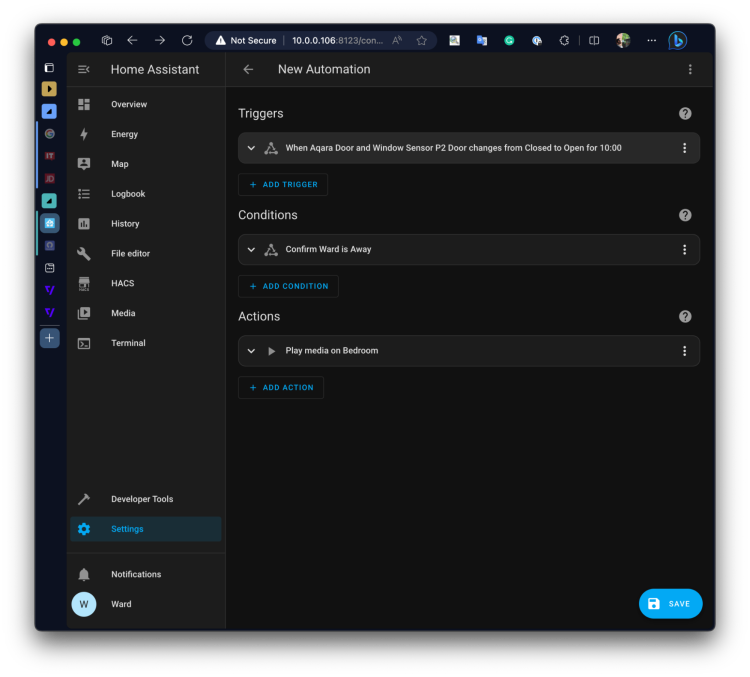Click the Add Action button
The height and width of the screenshot is (677, 750).
[281, 388]
